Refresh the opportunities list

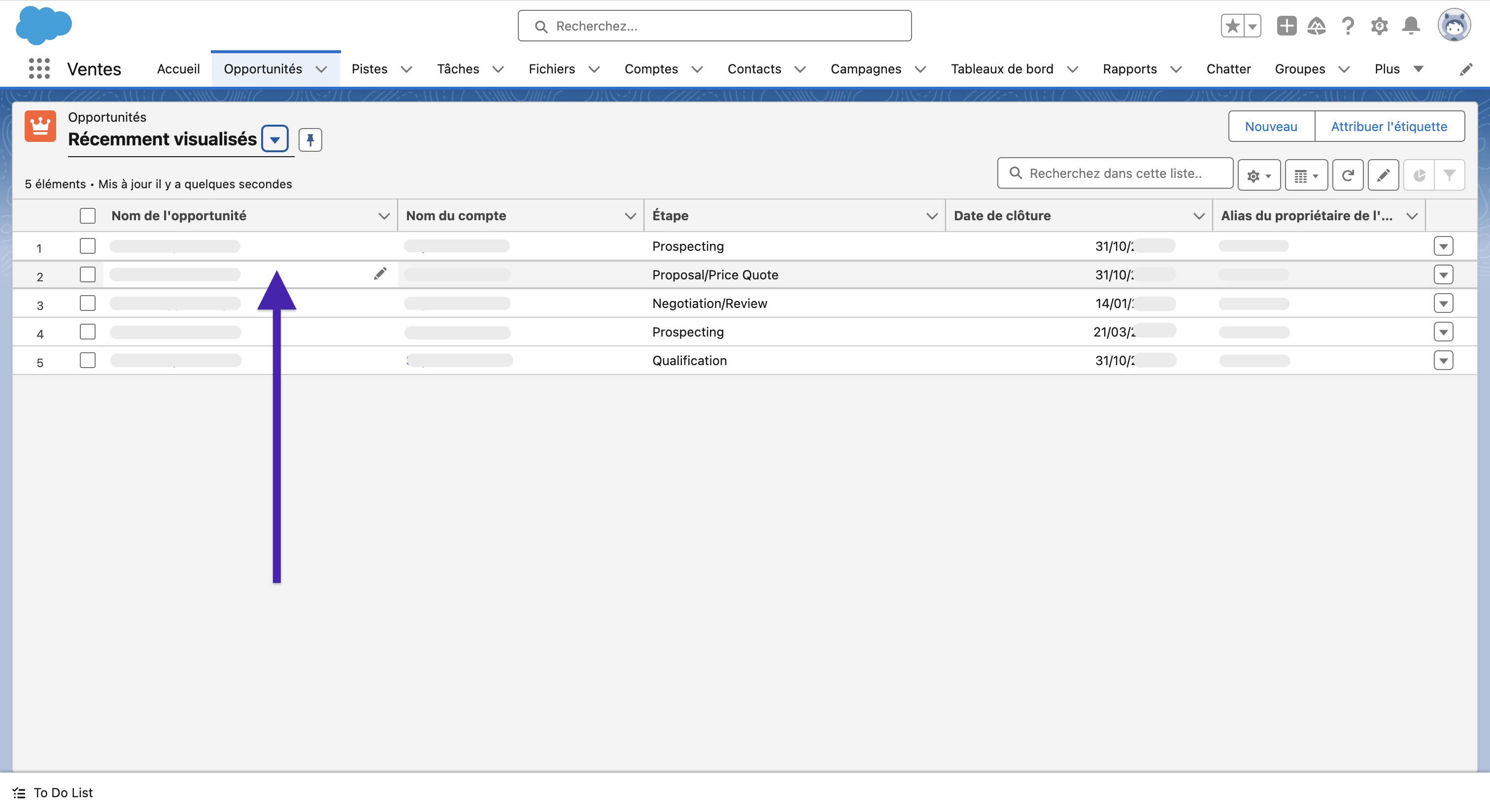click(x=1348, y=174)
